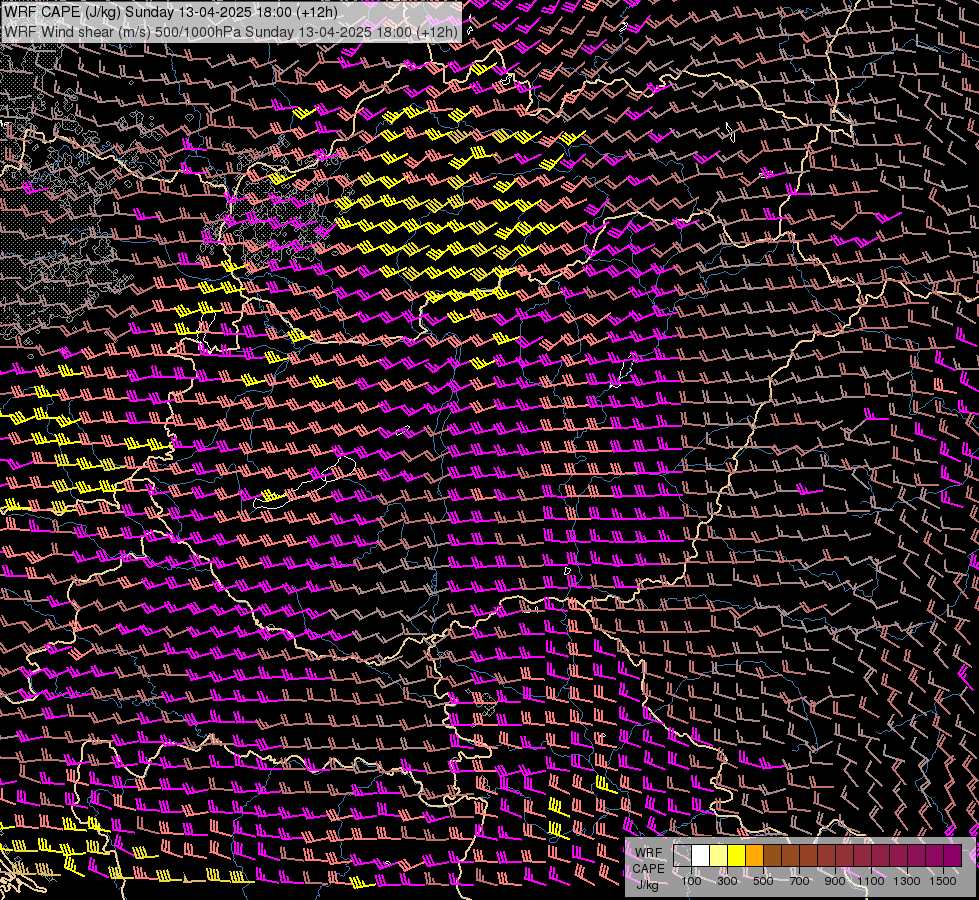The width and height of the screenshot is (979, 900).
Task: Select the bright yellow CAPE legend swatch
Action: coord(737,856)
